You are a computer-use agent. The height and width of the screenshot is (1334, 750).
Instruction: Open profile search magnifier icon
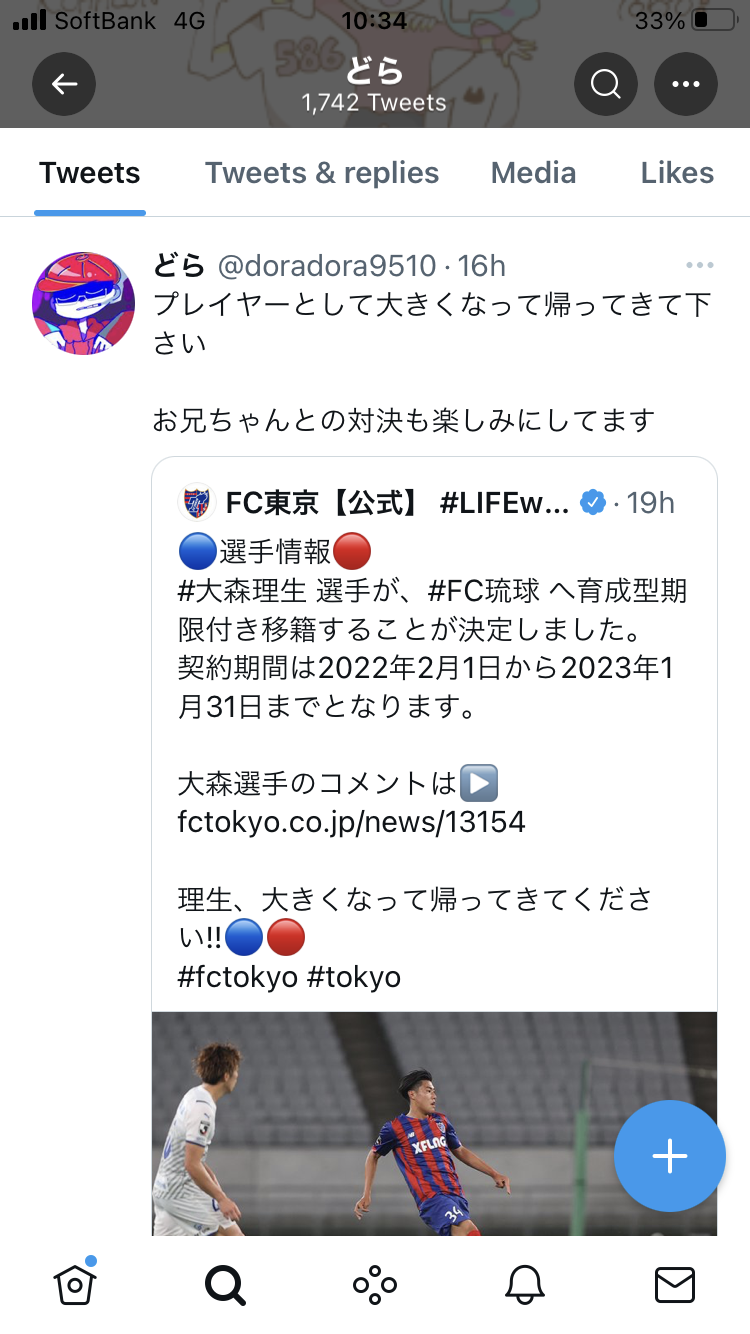click(606, 84)
